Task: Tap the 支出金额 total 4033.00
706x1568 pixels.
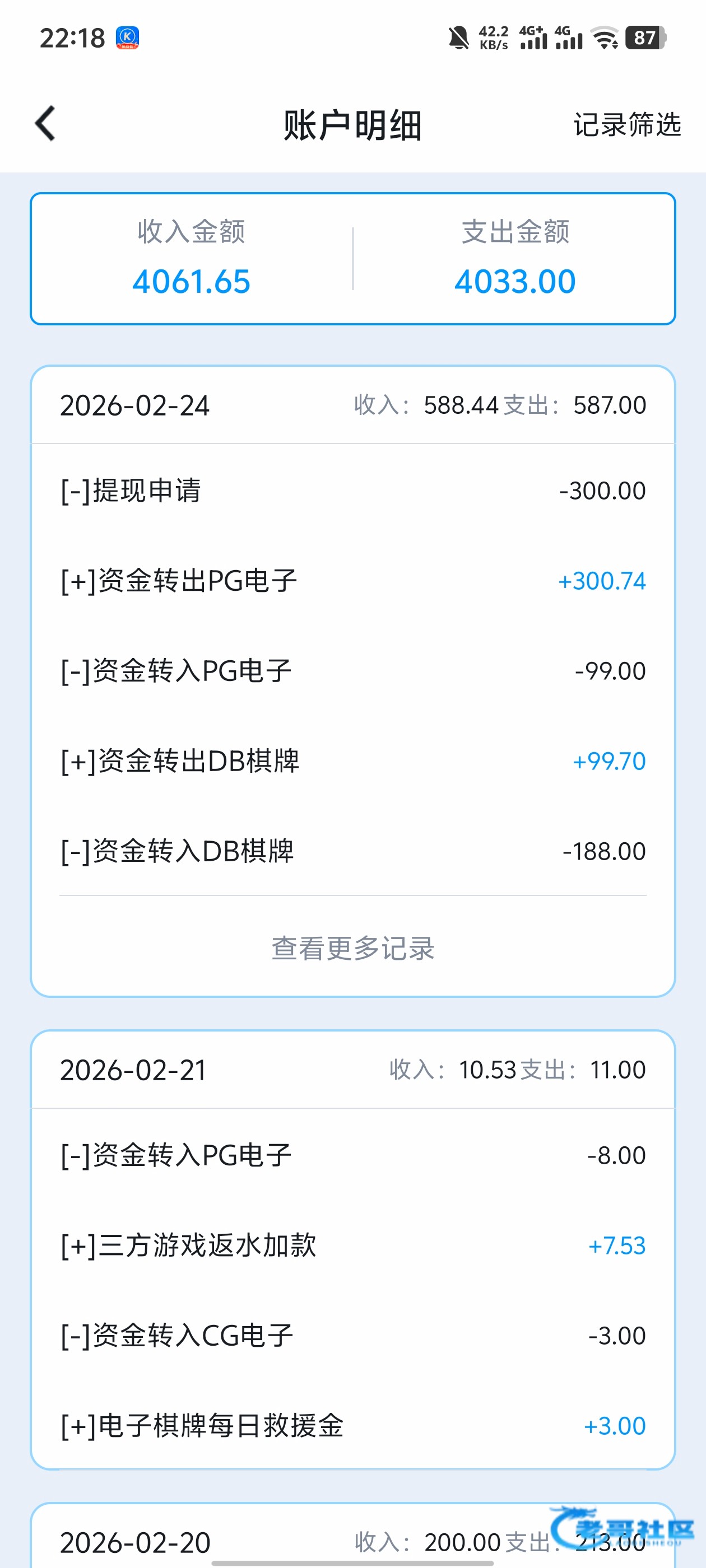Action: click(515, 281)
